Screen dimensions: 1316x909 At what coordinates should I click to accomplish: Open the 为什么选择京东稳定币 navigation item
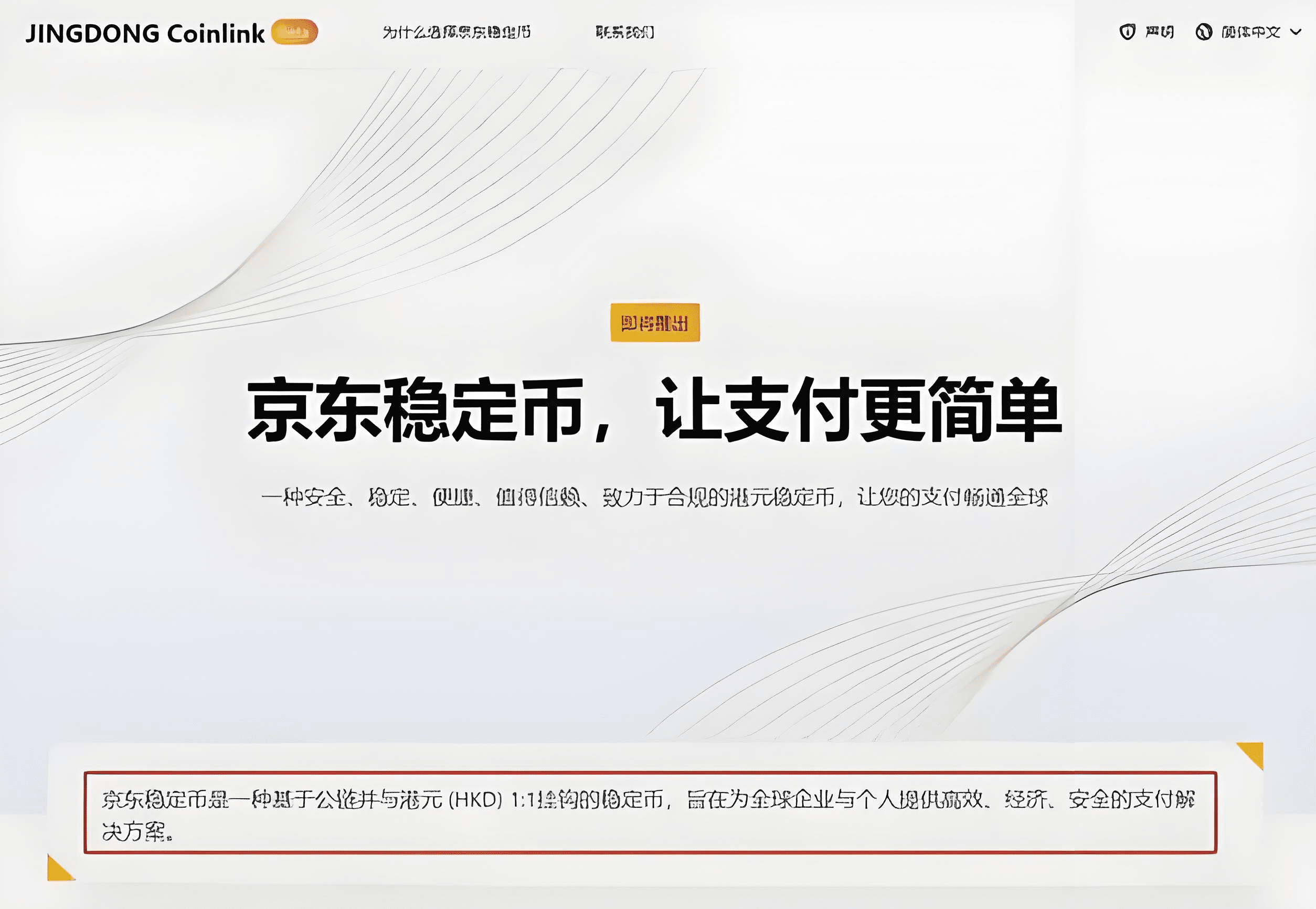[456, 32]
